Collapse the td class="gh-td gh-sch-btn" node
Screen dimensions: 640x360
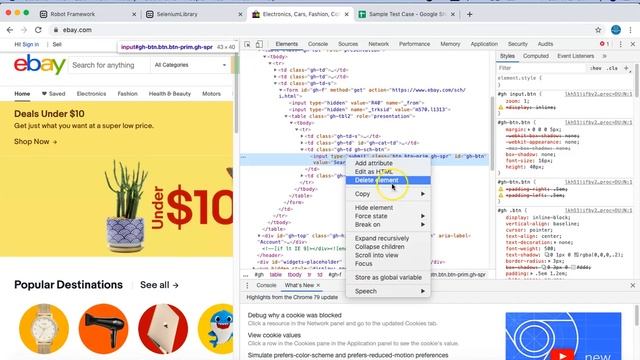pos(302,150)
